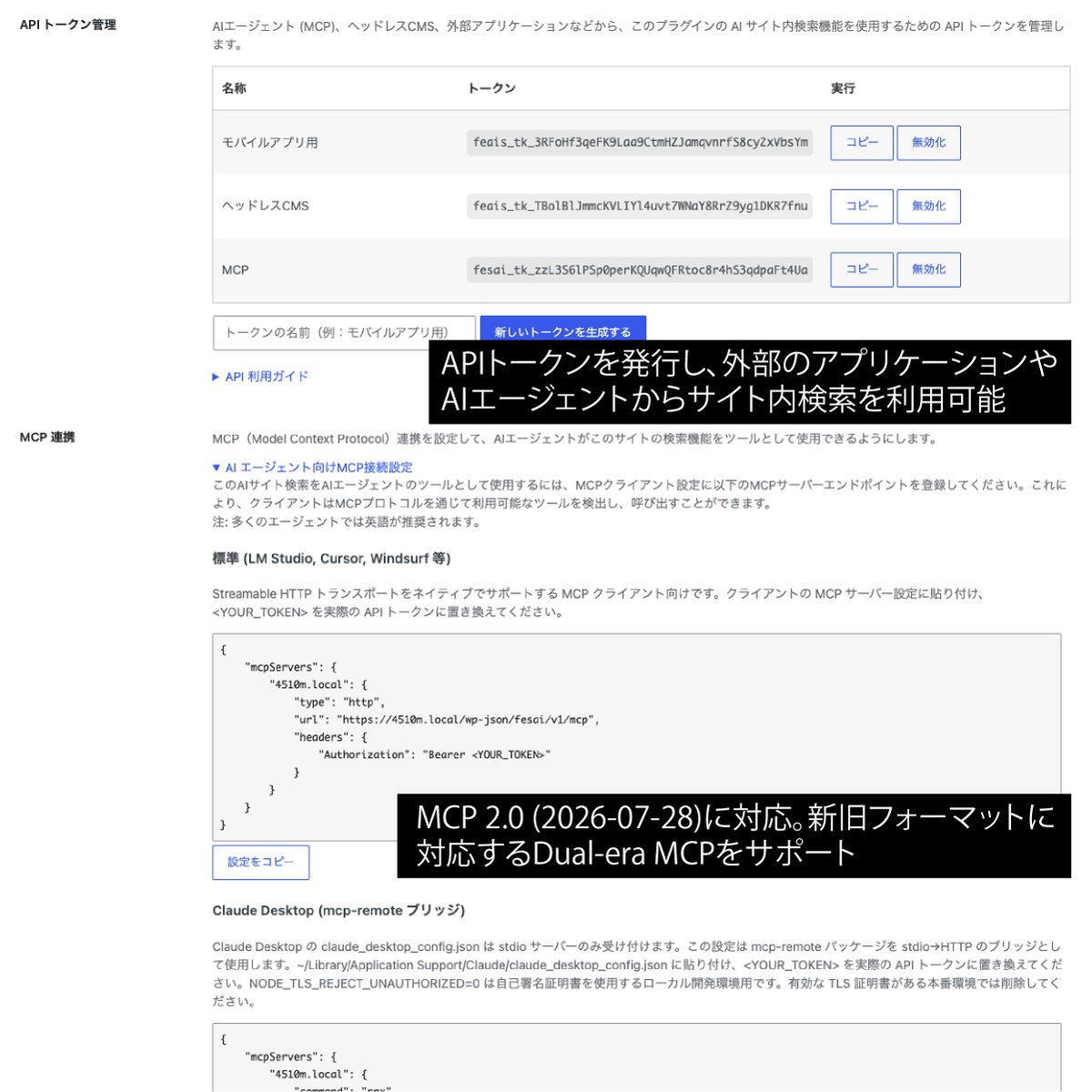Generate a new token with 新しいトークンを生成する
The height and width of the screenshot is (1092, 1092).
click(562, 332)
